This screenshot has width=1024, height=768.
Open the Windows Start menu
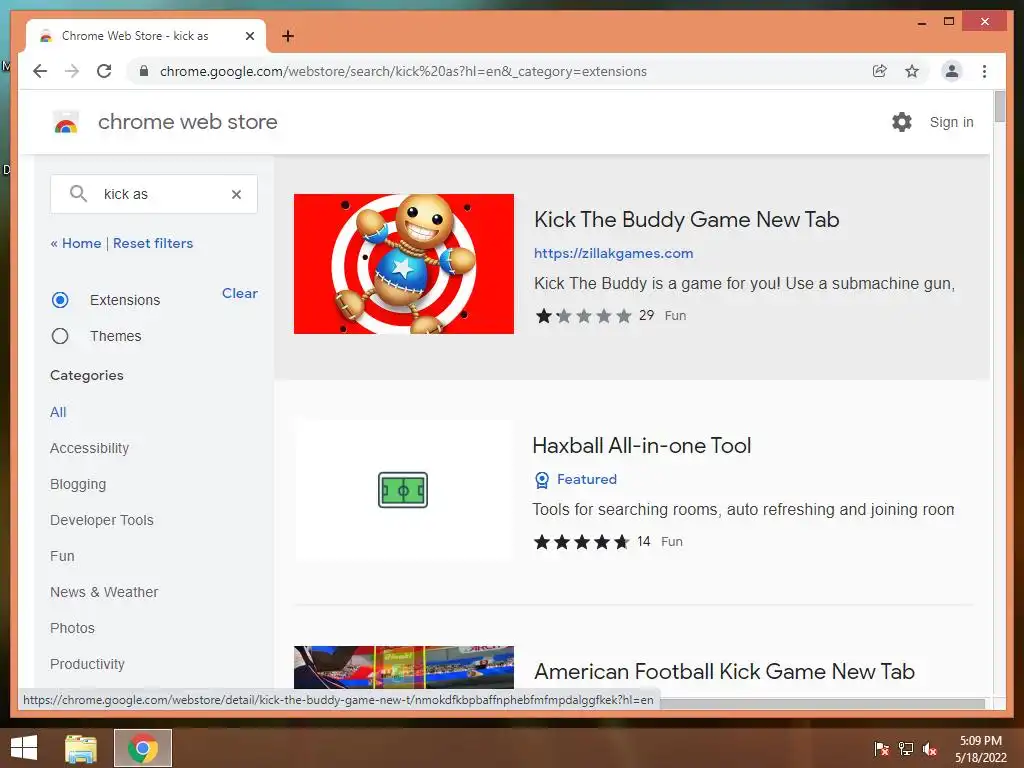point(24,748)
